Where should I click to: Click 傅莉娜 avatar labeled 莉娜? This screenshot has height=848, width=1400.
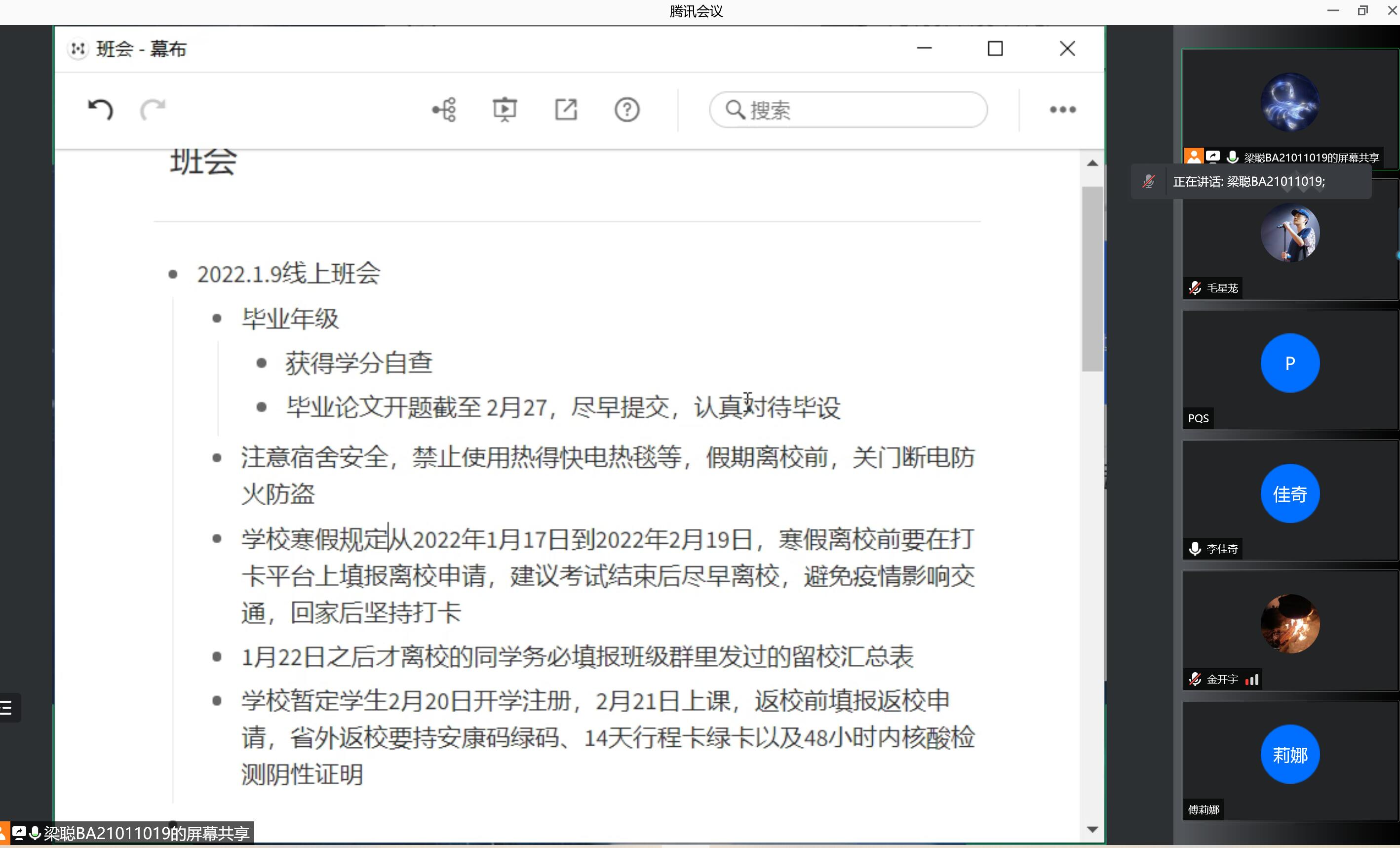[x=1290, y=755]
